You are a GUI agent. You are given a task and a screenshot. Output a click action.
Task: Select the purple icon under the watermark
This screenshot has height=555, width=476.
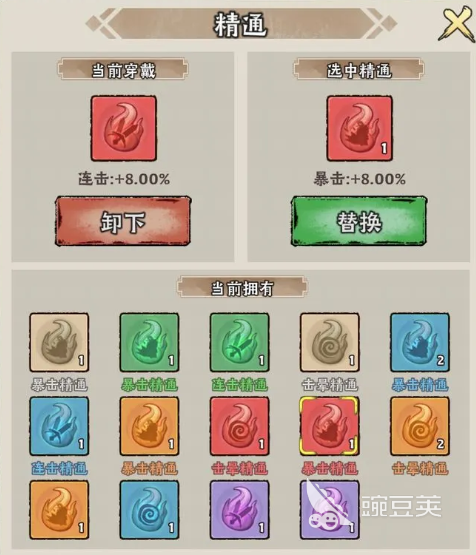pos(329,510)
